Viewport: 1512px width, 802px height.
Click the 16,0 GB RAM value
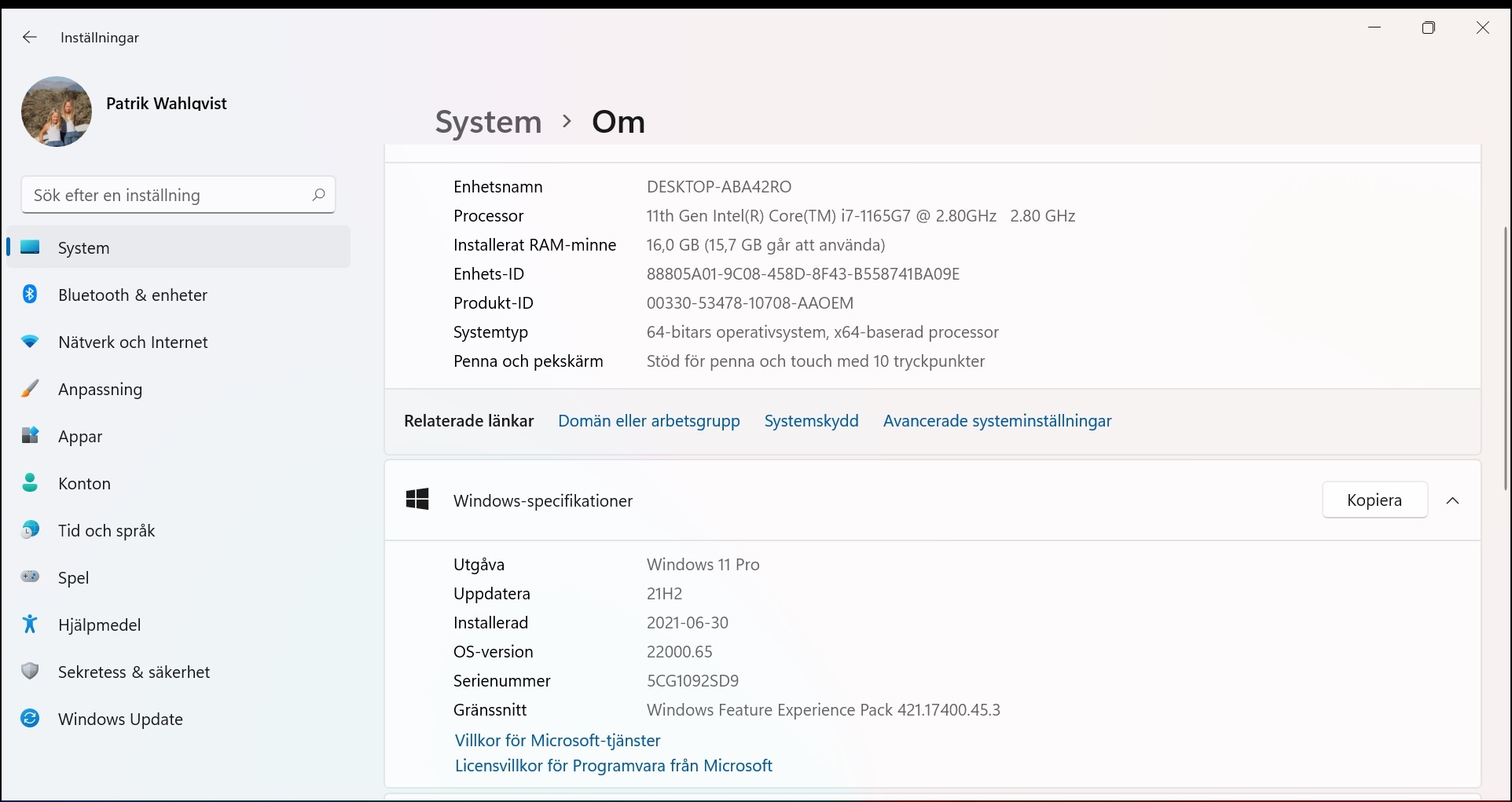(766, 245)
